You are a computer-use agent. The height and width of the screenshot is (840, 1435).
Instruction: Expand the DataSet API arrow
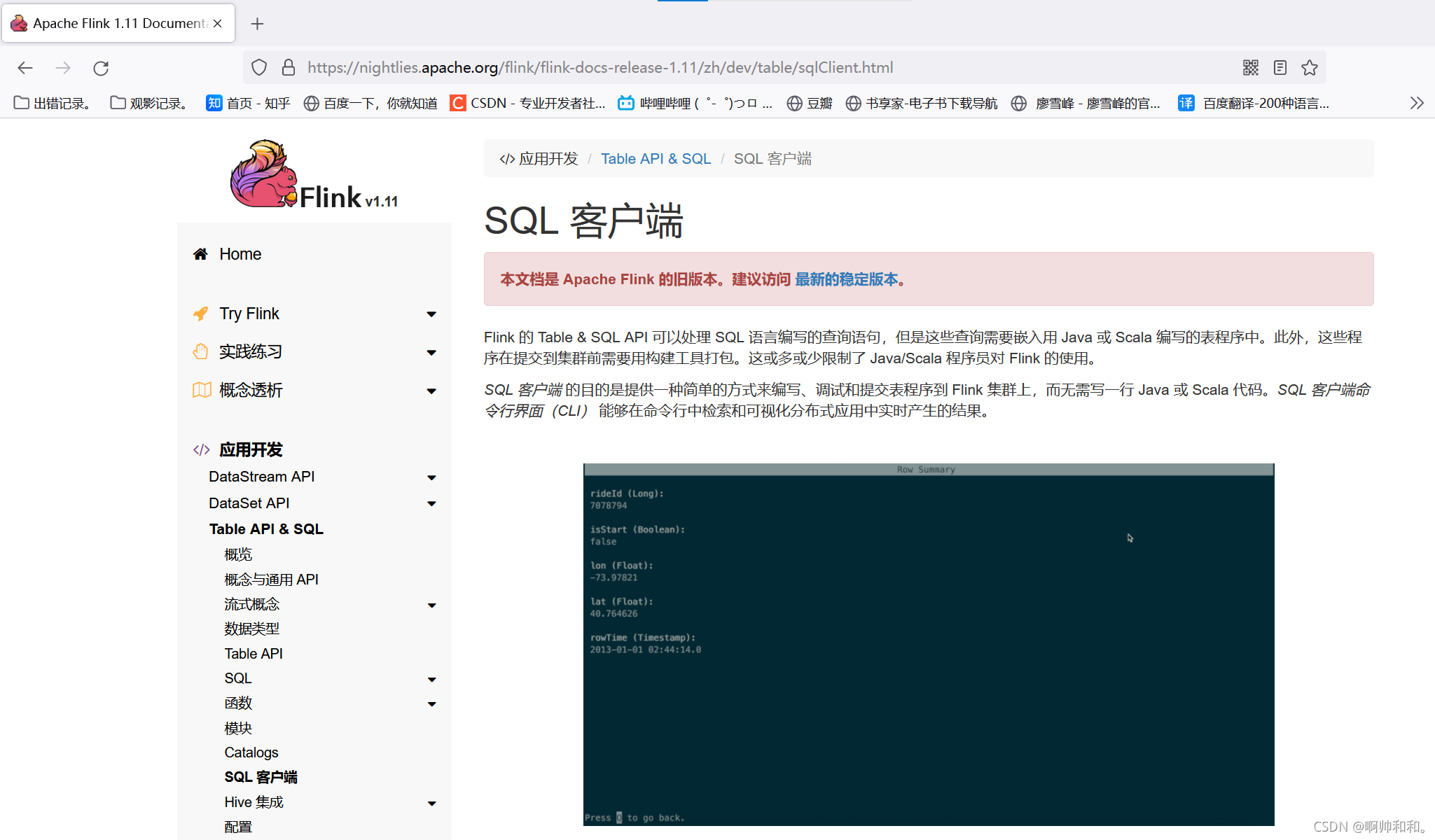431,503
